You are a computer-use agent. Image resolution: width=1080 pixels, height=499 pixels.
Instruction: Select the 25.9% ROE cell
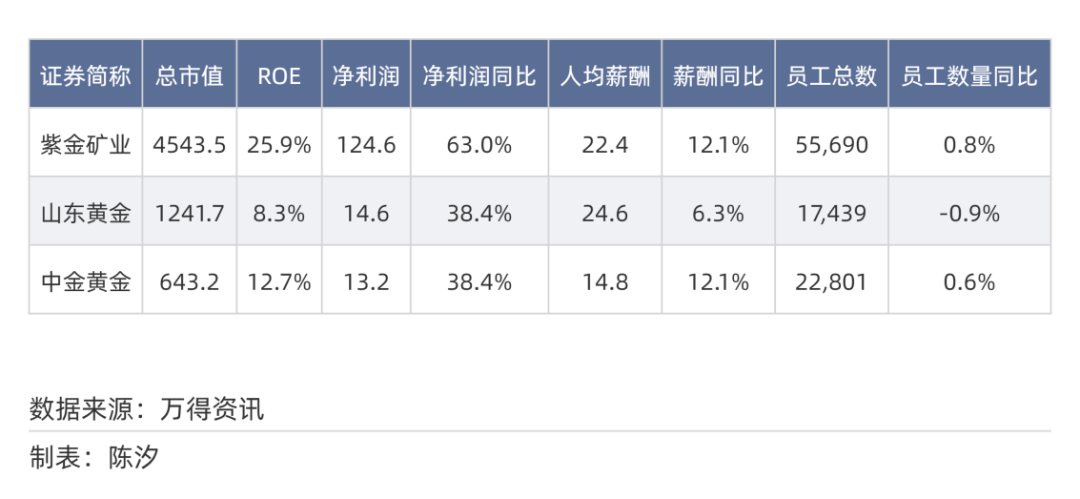[279, 145]
